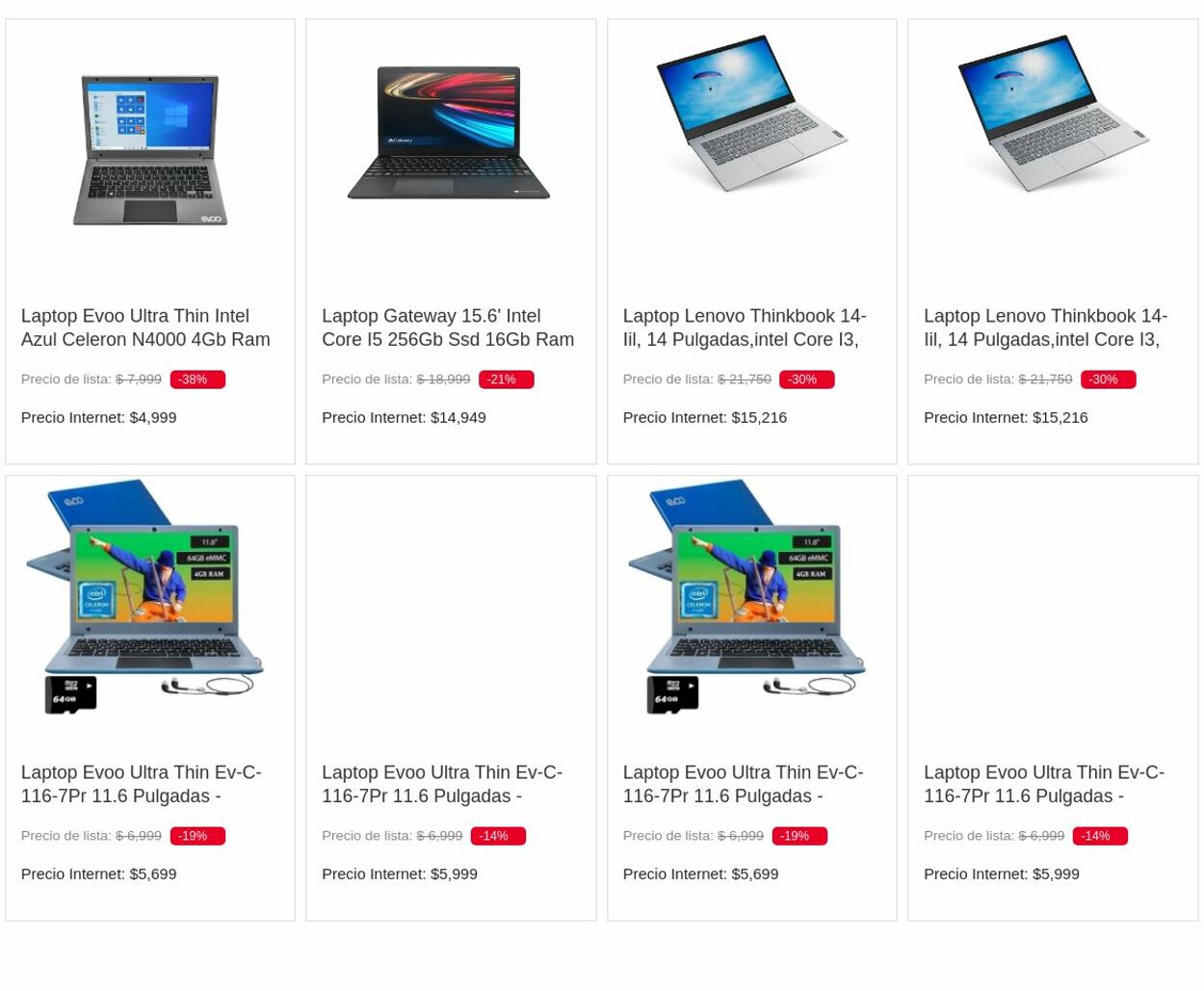
Task: Open the Gateway 15.6' laptop product image
Action: tap(449, 133)
